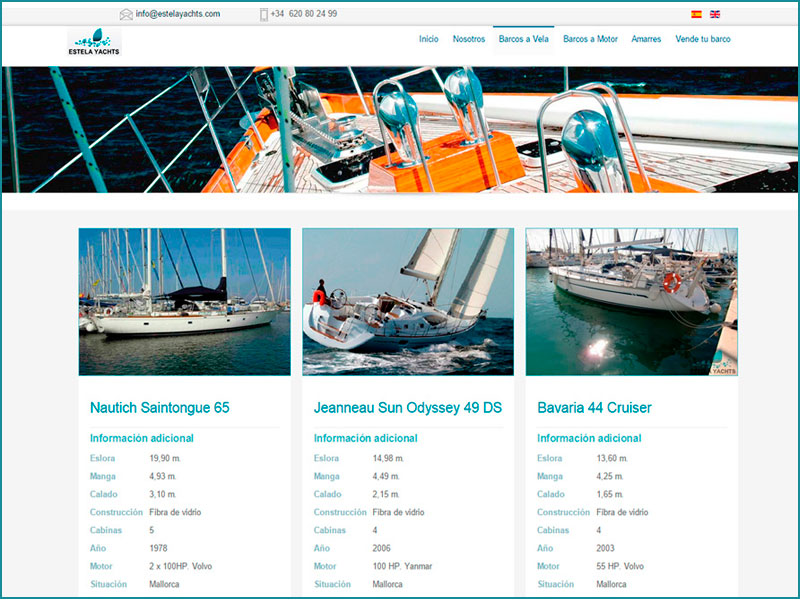Select Información adicional heading under Jeanneau Sun Odyssey
Screen dimensions: 800x600
tap(366, 438)
